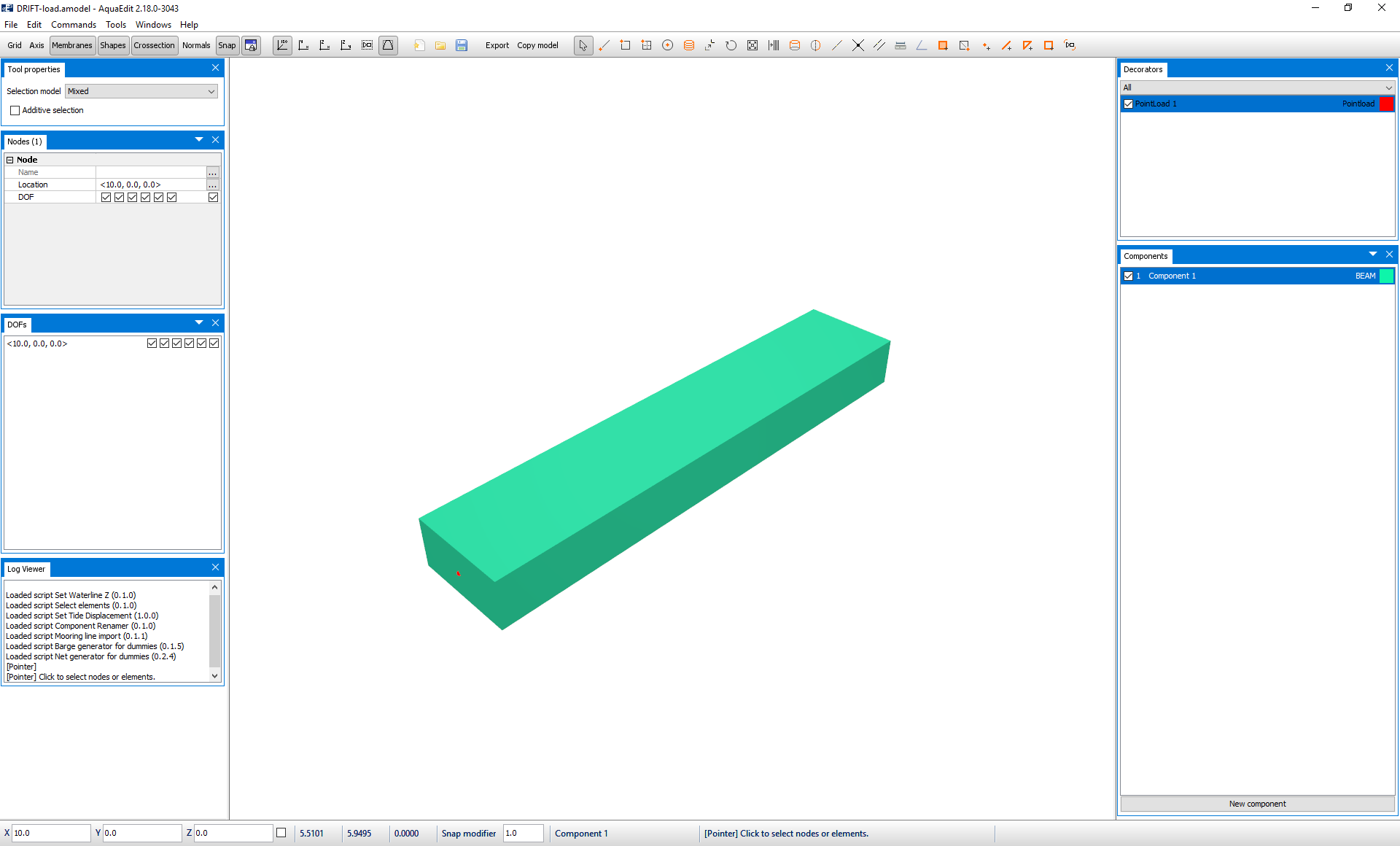Click the New model icon
This screenshot has width=1400, height=846.
pyautogui.click(x=419, y=45)
